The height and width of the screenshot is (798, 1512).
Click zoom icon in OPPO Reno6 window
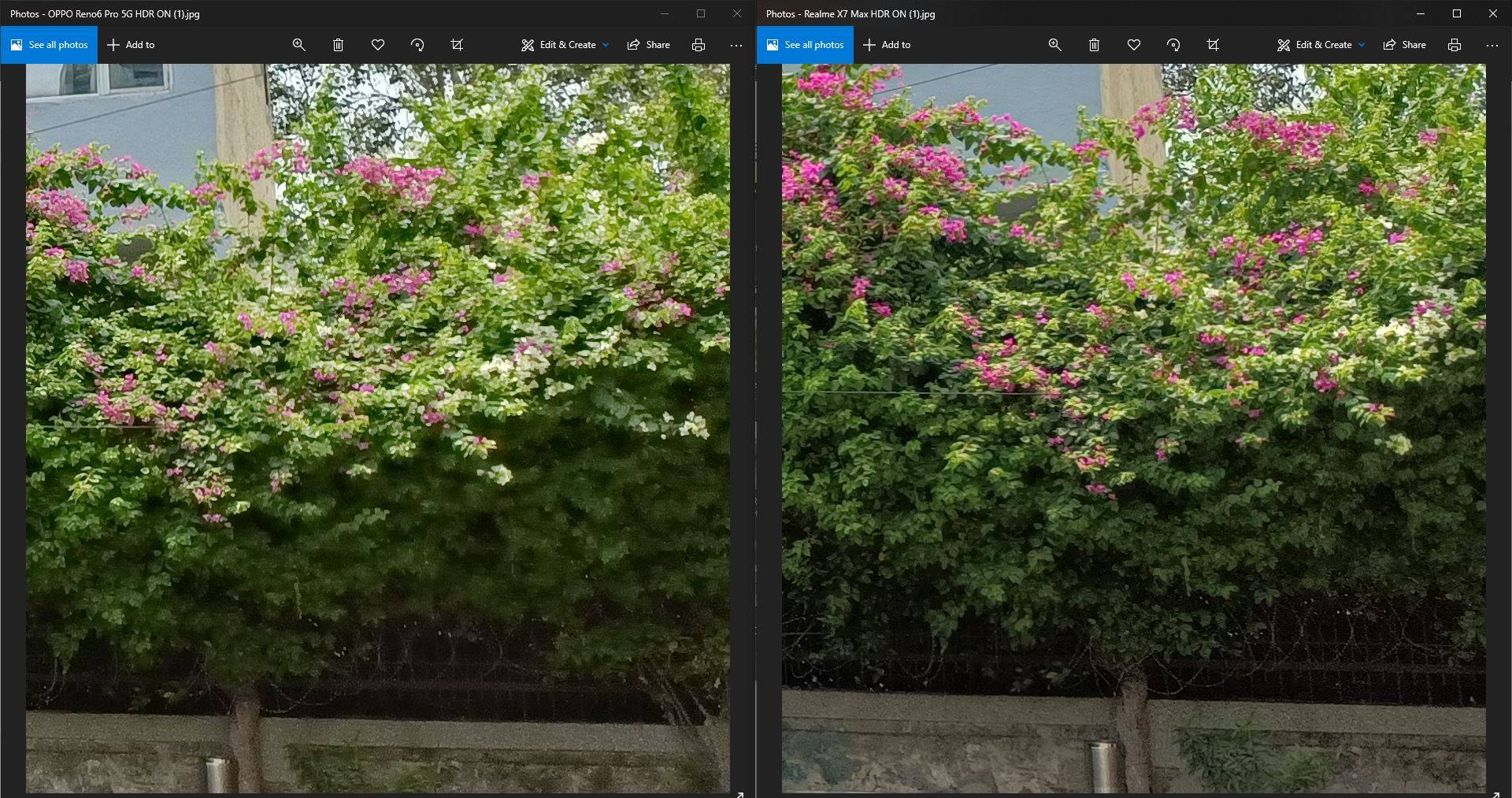click(298, 45)
